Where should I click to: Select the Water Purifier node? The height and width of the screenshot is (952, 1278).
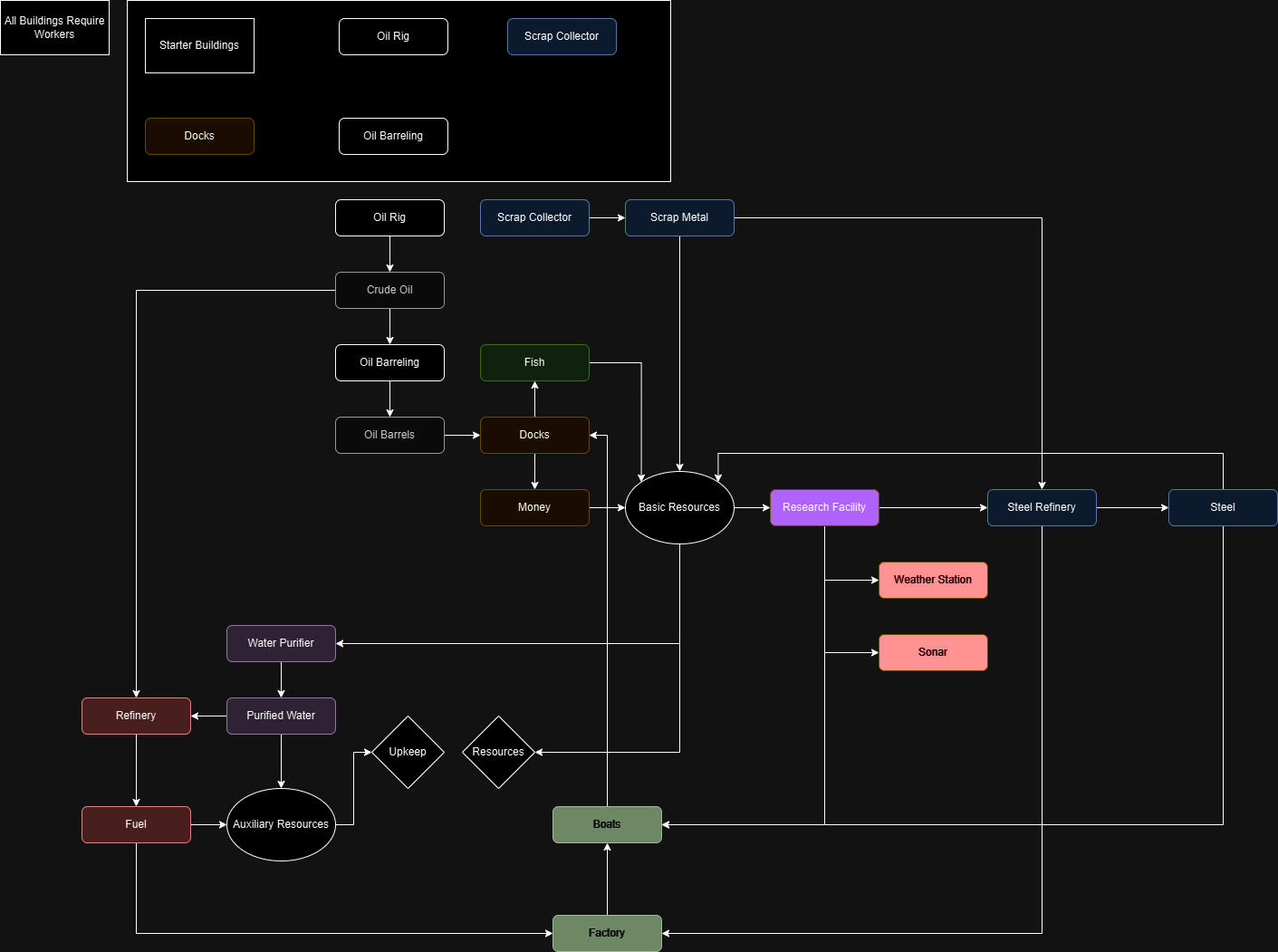click(x=281, y=643)
